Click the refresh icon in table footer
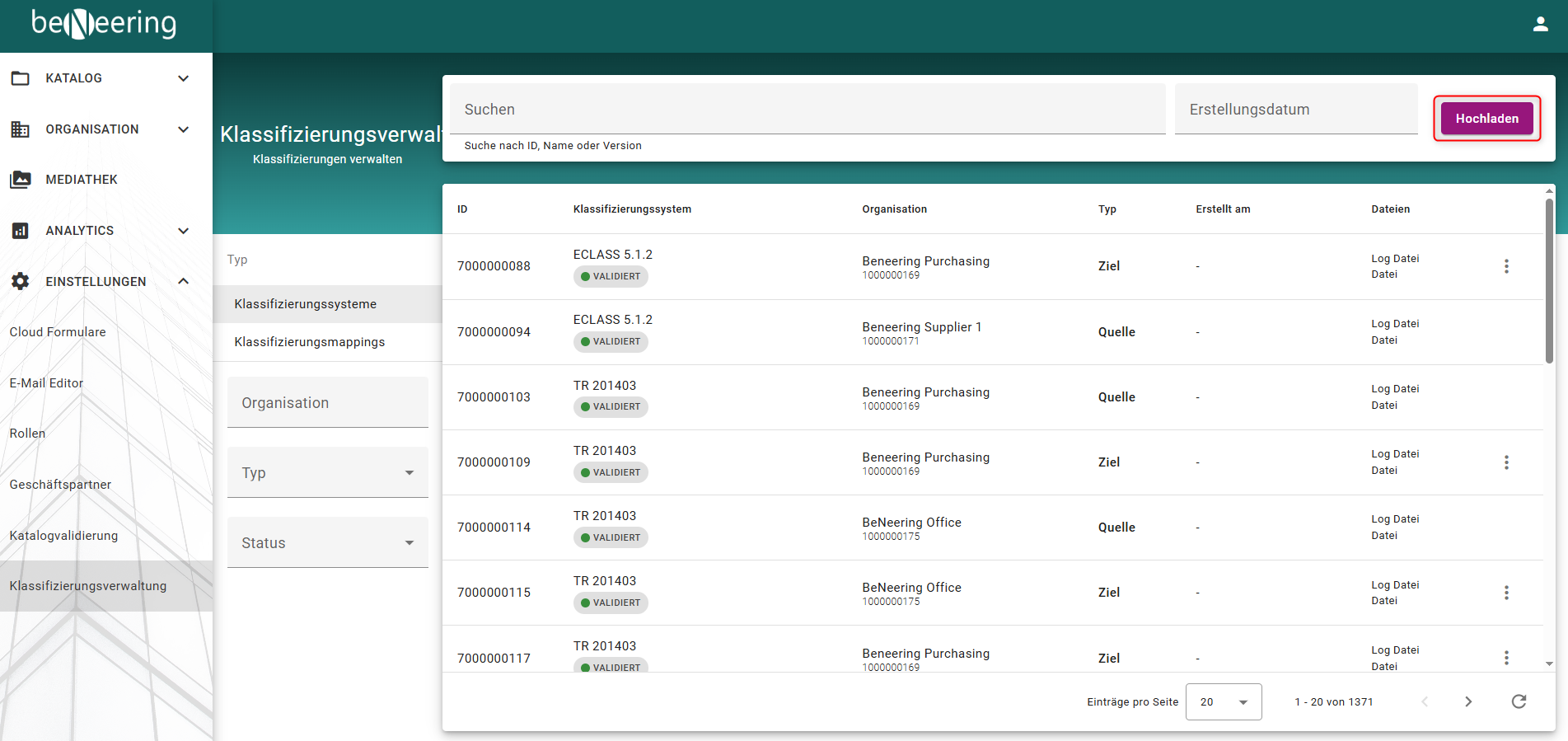Image resolution: width=1568 pixels, height=741 pixels. click(1519, 701)
